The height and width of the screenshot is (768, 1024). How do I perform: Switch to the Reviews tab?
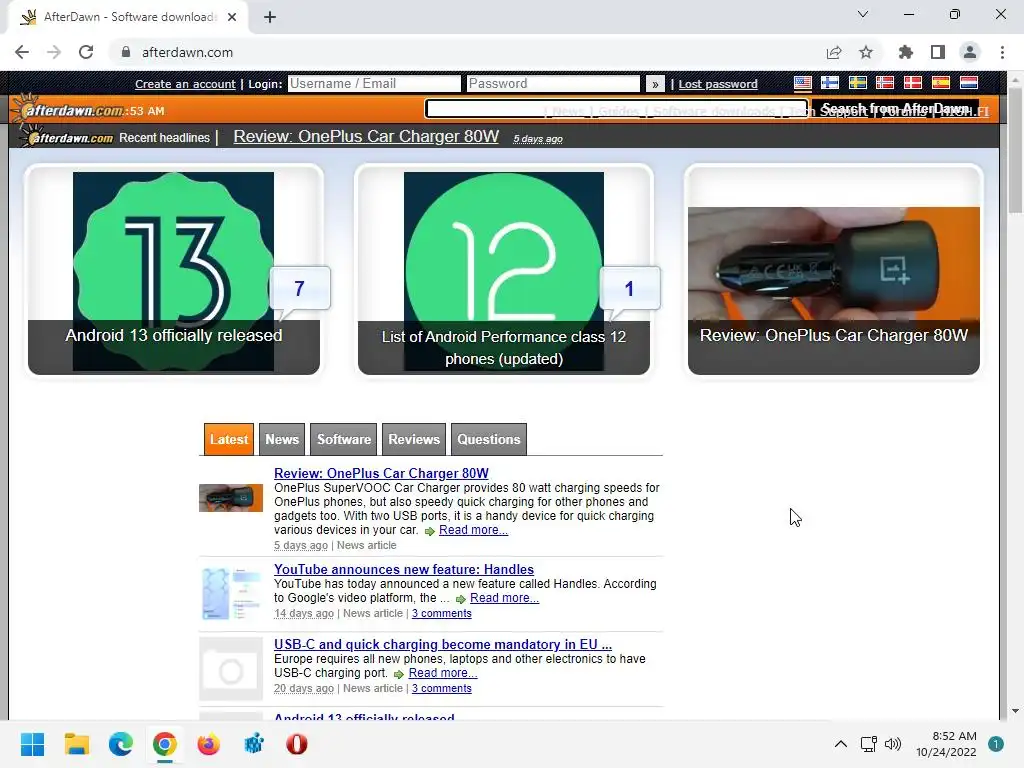click(x=414, y=440)
